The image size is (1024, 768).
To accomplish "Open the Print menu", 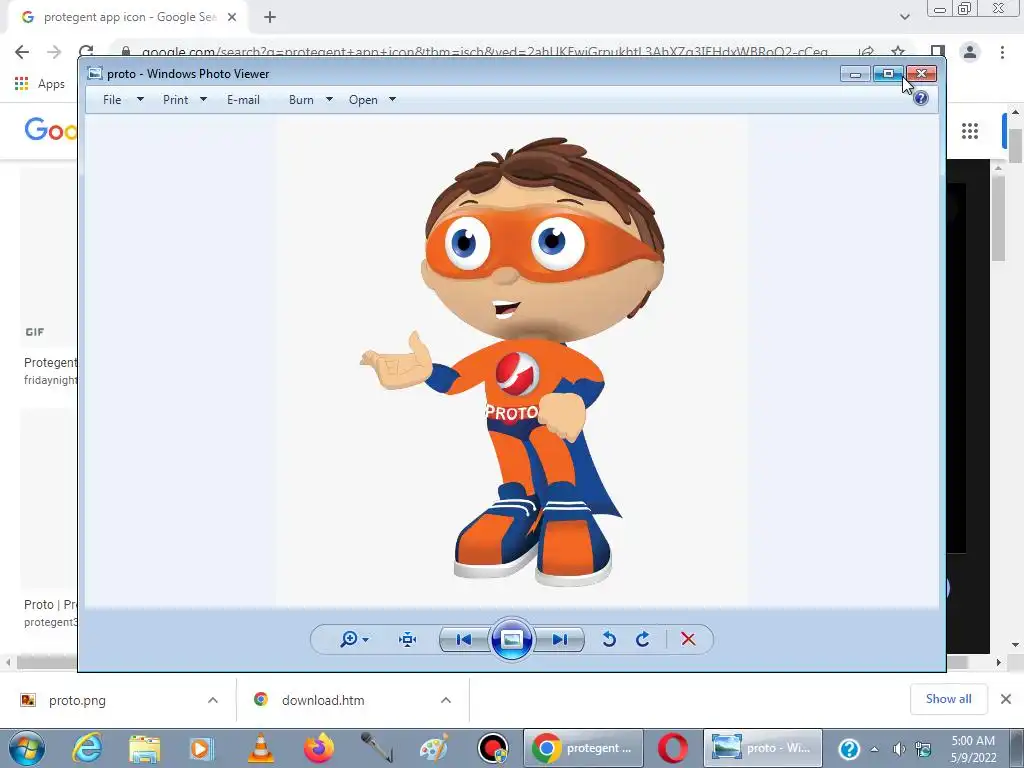I will coord(176,100).
